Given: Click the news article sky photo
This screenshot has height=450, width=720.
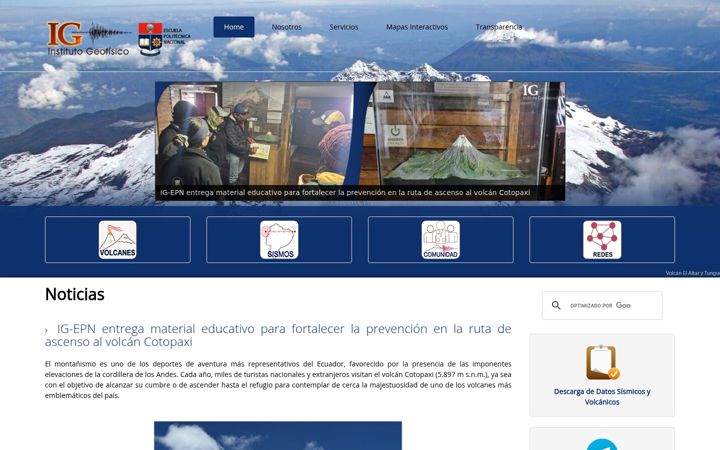Looking at the screenshot, I should click(x=278, y=436).
